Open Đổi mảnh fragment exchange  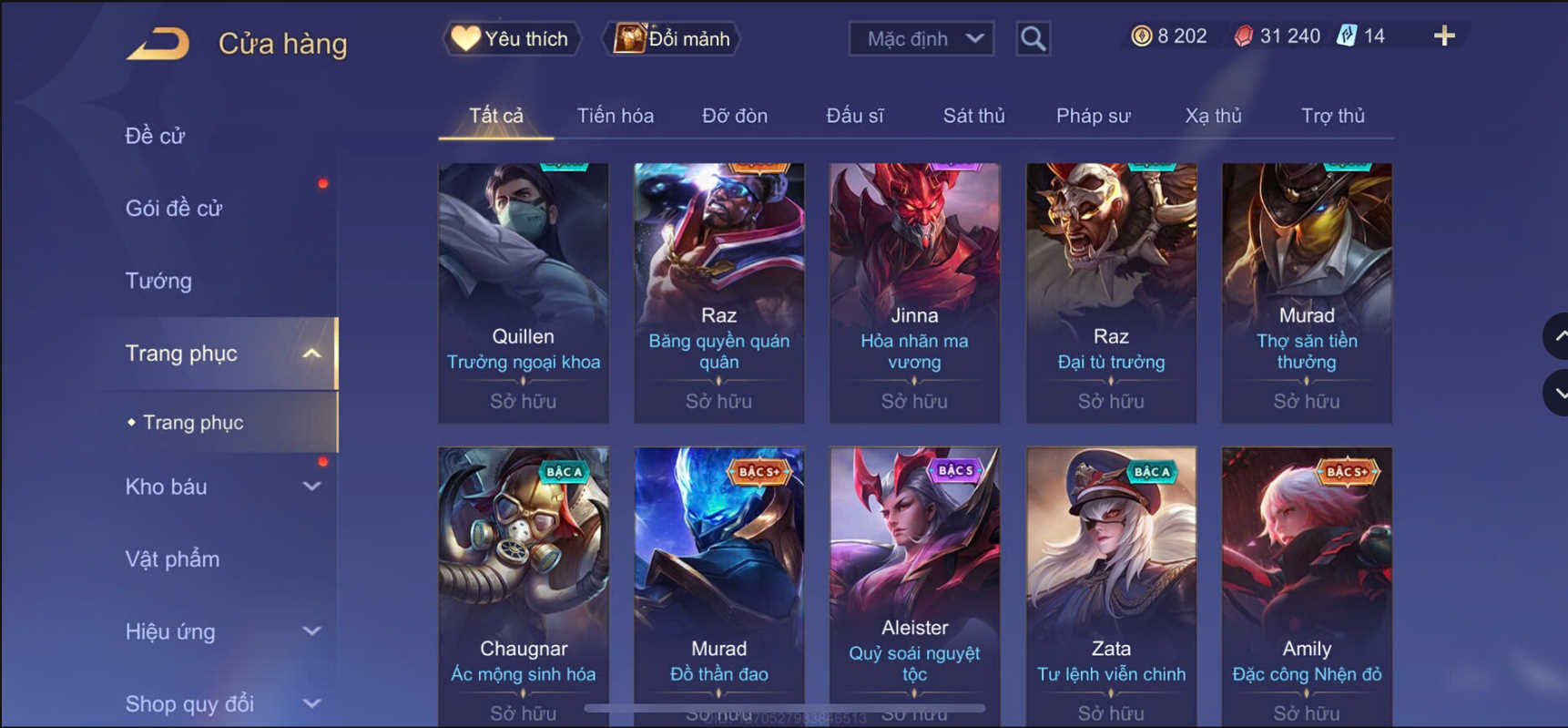point(672,38)
